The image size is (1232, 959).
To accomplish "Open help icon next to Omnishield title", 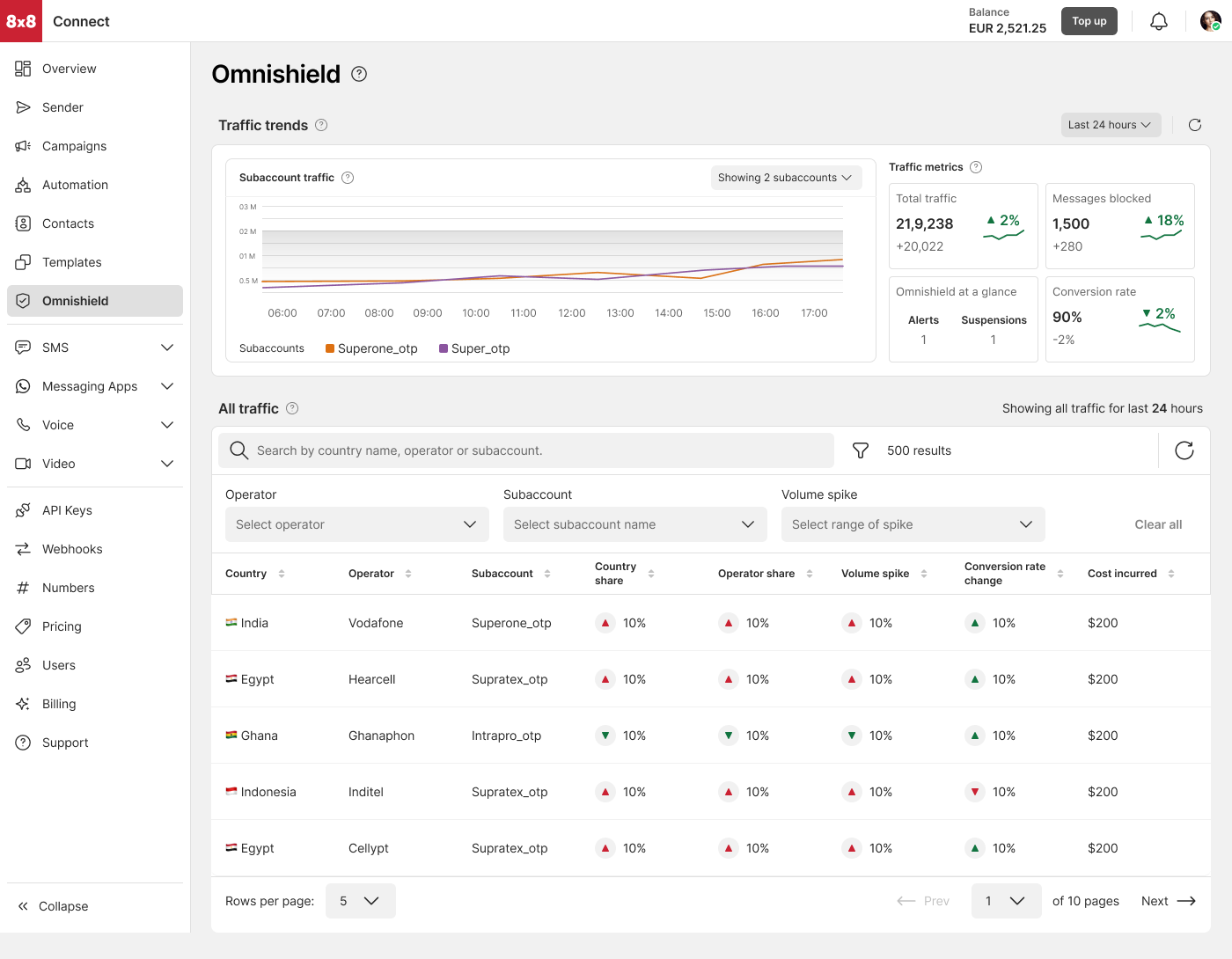I will coord(359,74).
